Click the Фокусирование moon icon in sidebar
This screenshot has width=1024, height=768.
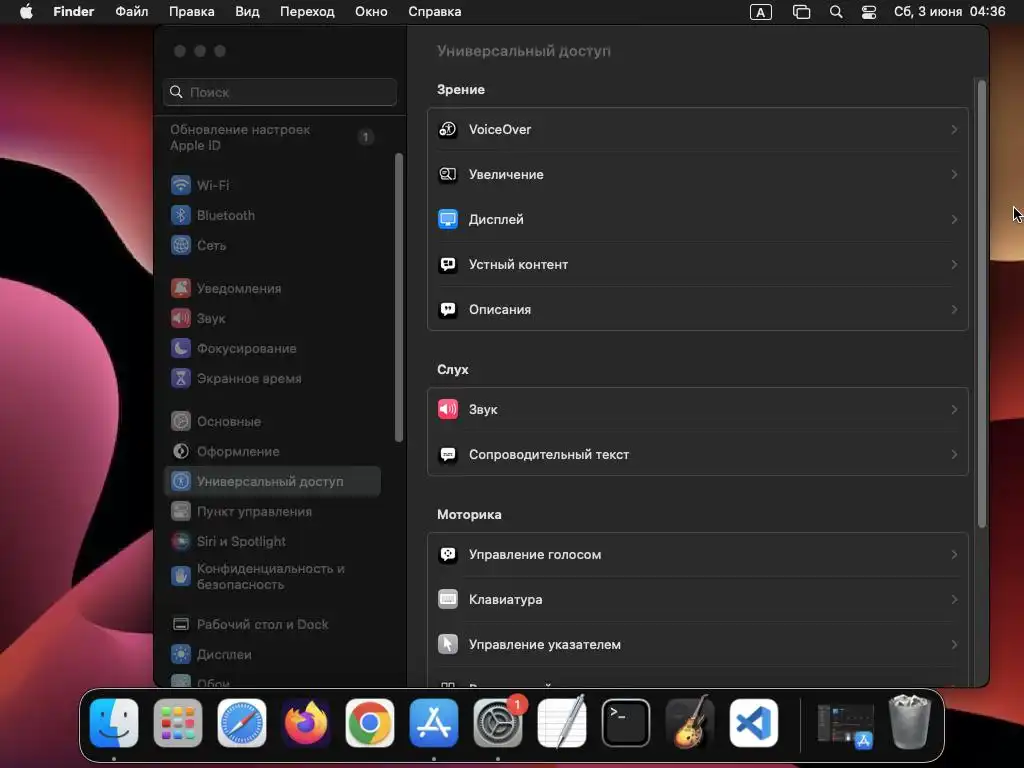(181, 349)
